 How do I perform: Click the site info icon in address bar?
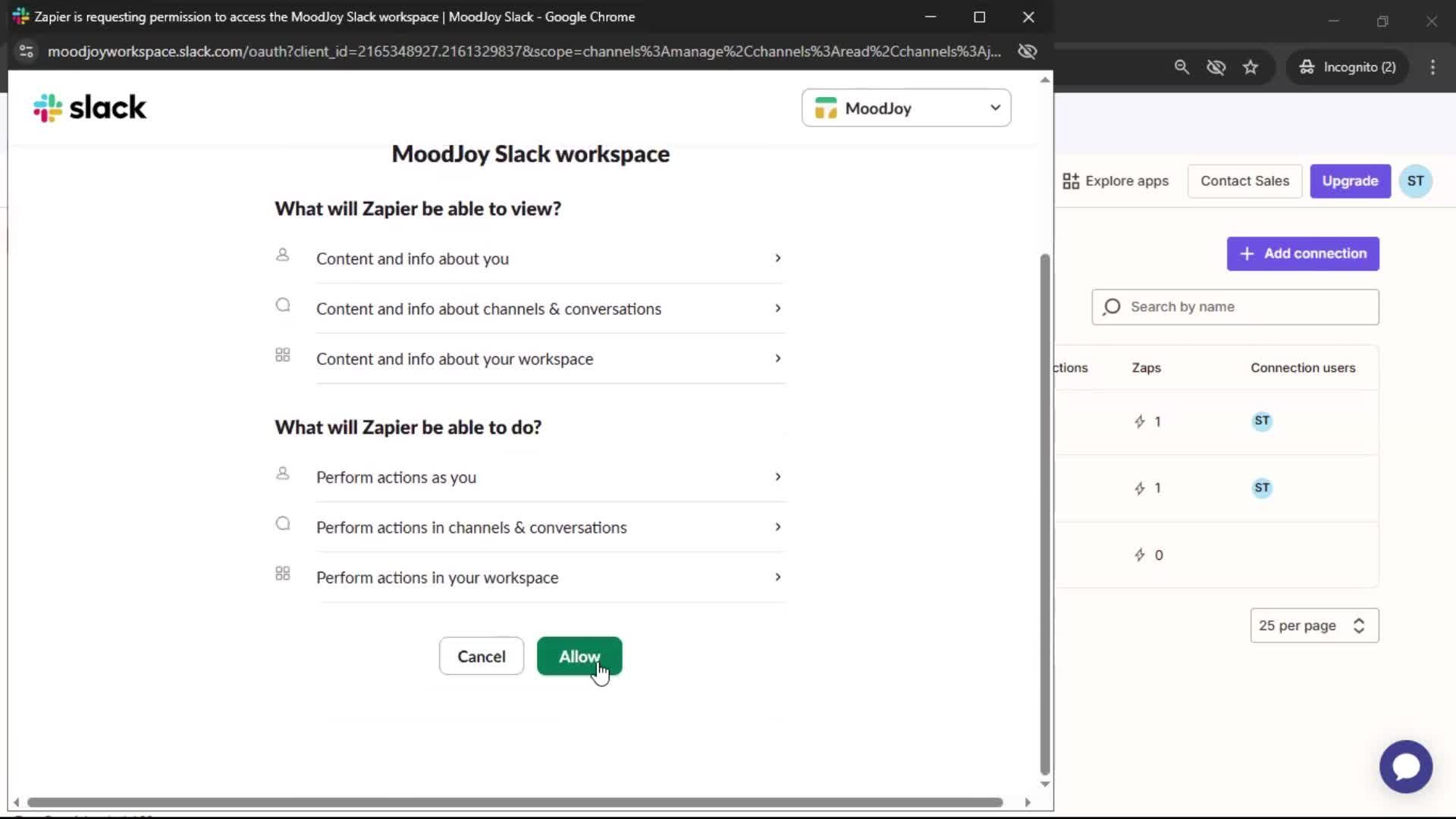click(27, 52)
